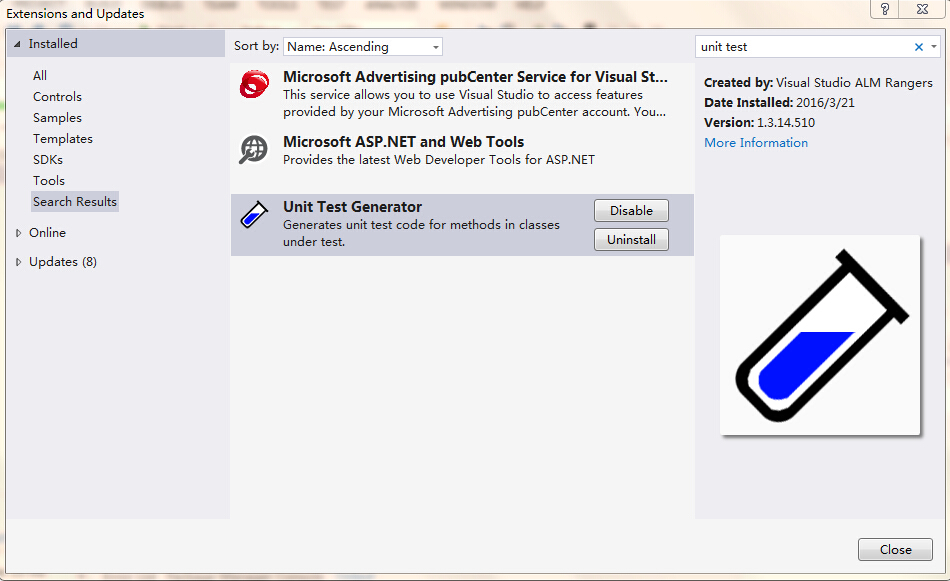950x581 pixels.
Task: Disable the Unit Test Generator extension
Action: pyautogui.click(x=631, y=211)
